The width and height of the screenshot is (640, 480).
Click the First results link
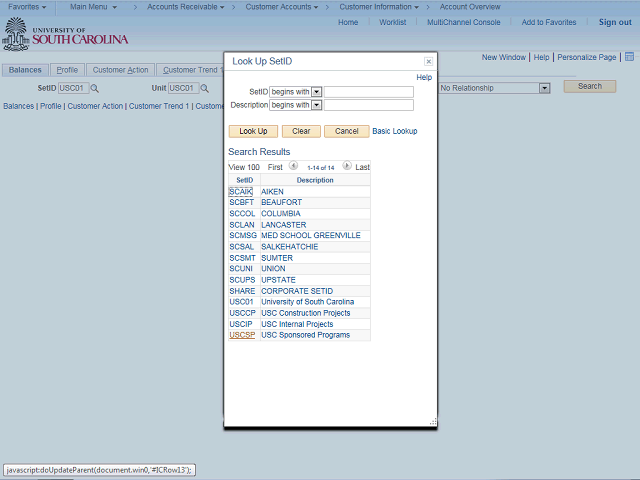(x=275, y=167)
